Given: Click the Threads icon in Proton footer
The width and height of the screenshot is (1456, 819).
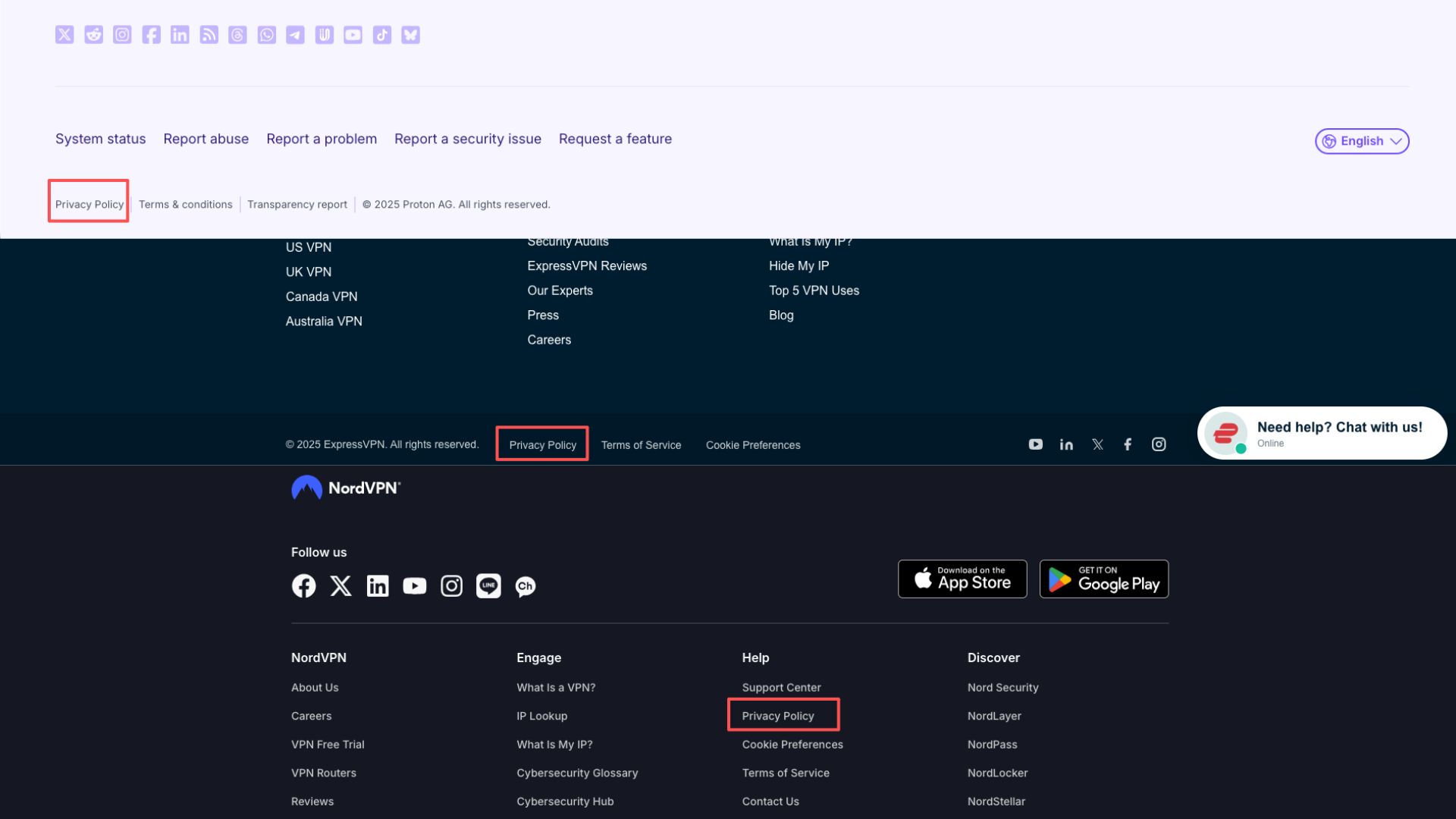Looking at the screenshot, I should (x=237, y=35).
